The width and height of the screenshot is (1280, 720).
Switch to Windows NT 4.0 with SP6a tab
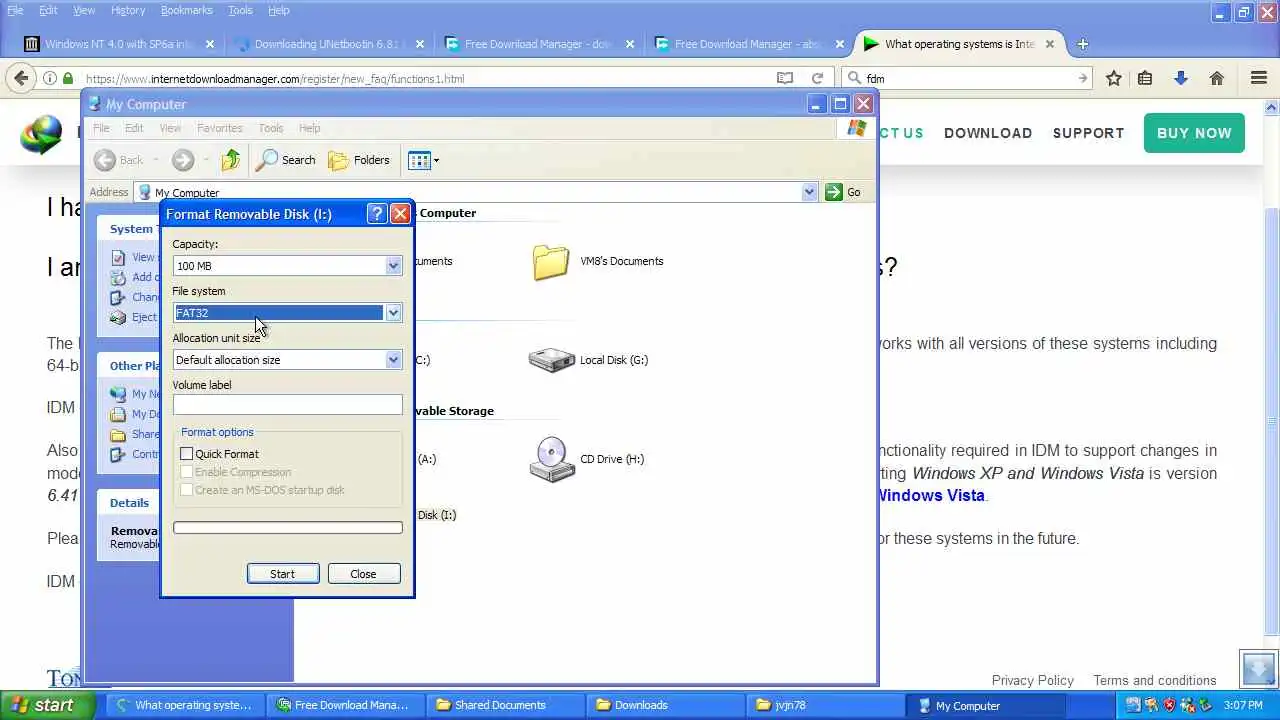118,44
